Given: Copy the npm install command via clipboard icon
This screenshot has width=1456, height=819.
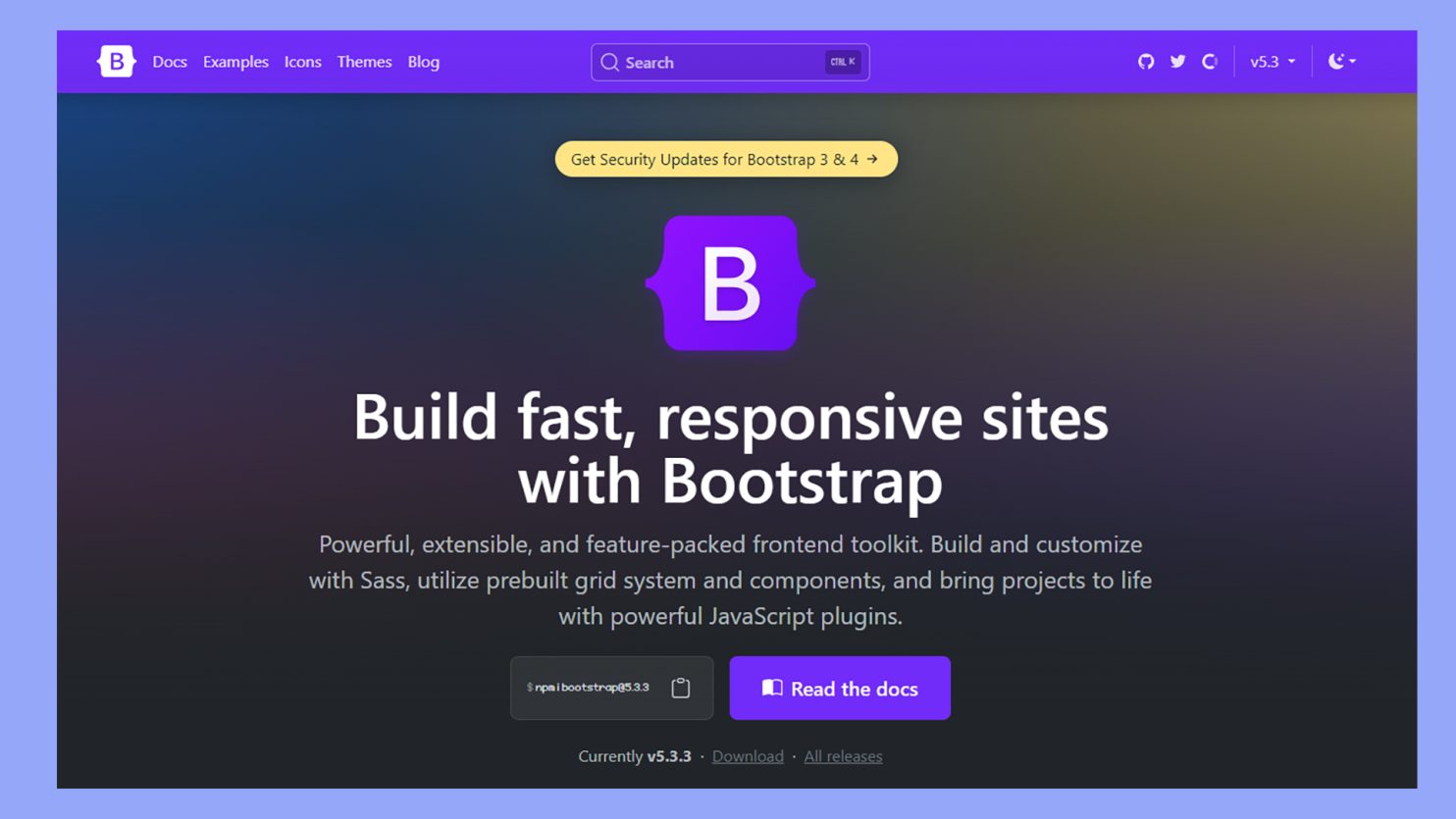Looking at the screenshot, I should tap(681, 688).
